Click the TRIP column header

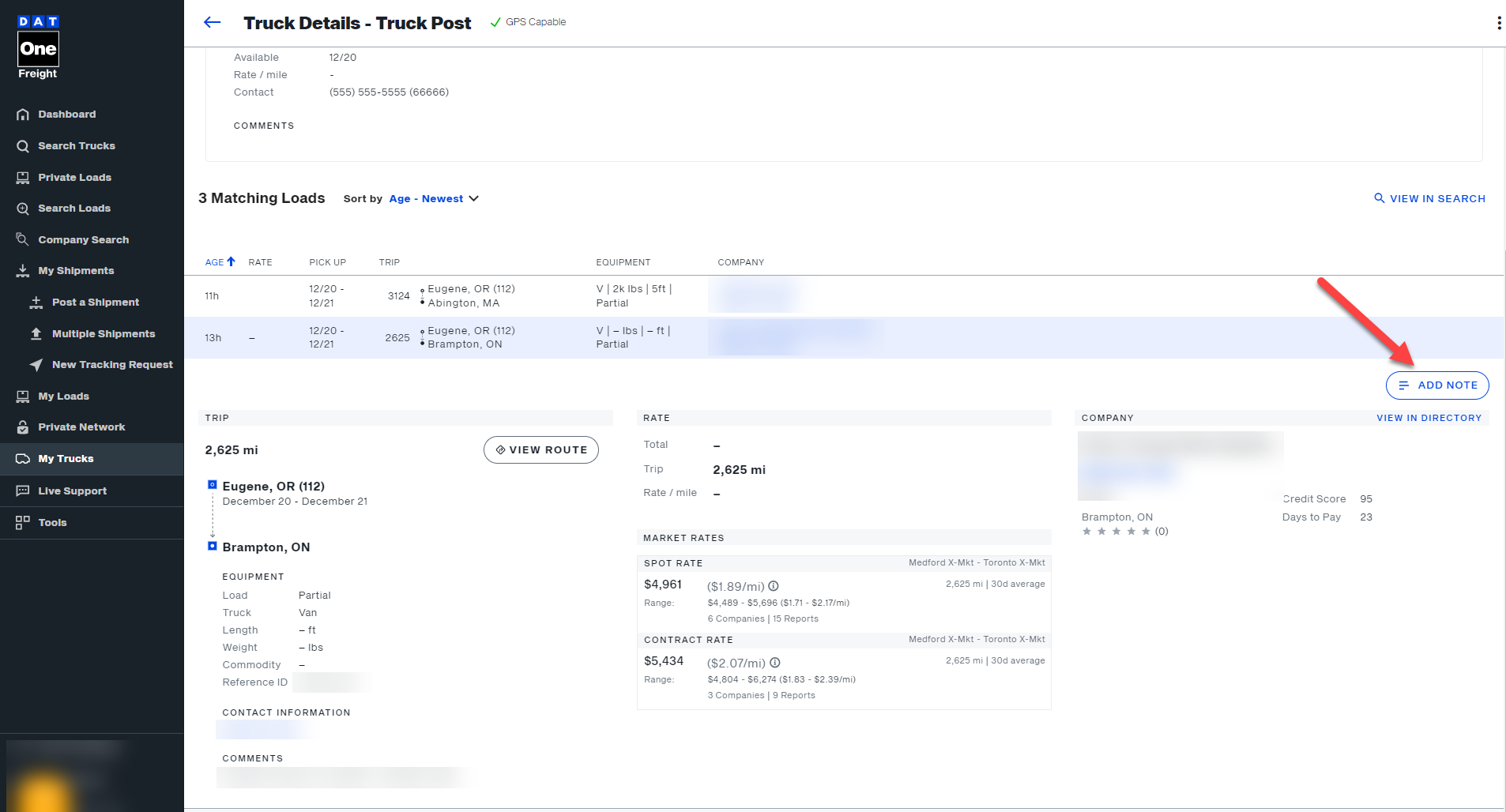389,262
